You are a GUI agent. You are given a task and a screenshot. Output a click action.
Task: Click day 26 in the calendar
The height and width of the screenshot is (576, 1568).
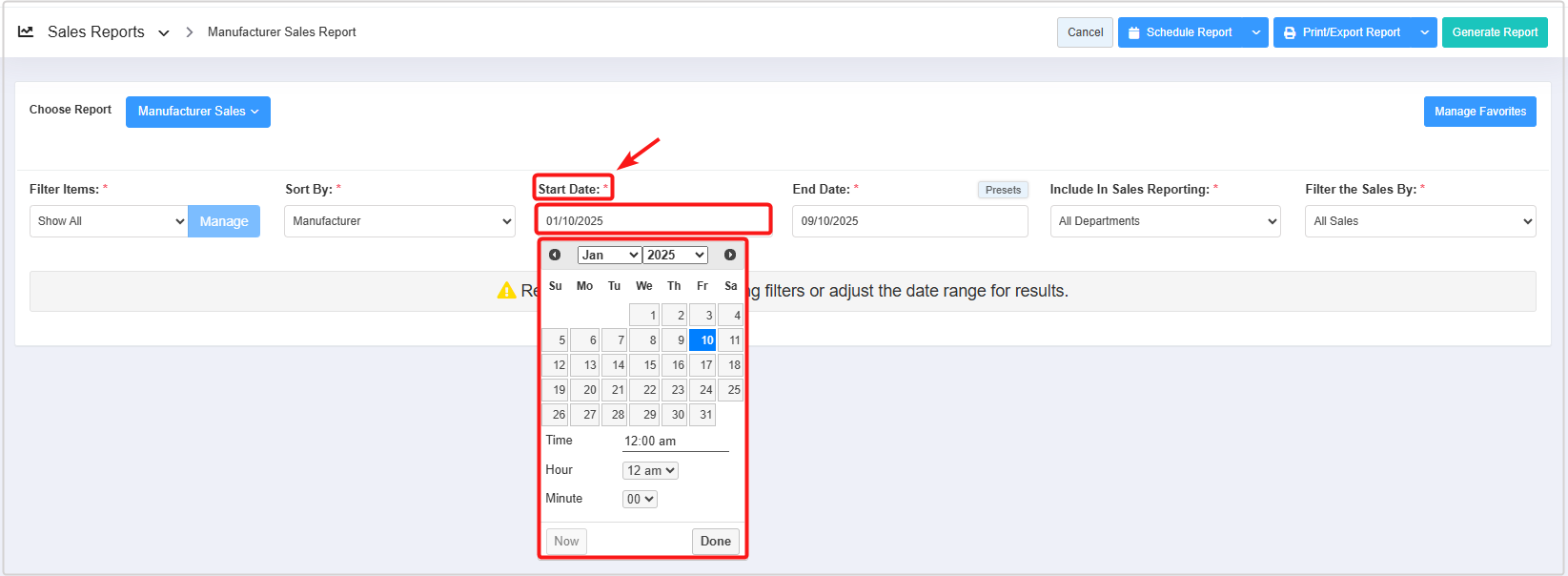555,414
